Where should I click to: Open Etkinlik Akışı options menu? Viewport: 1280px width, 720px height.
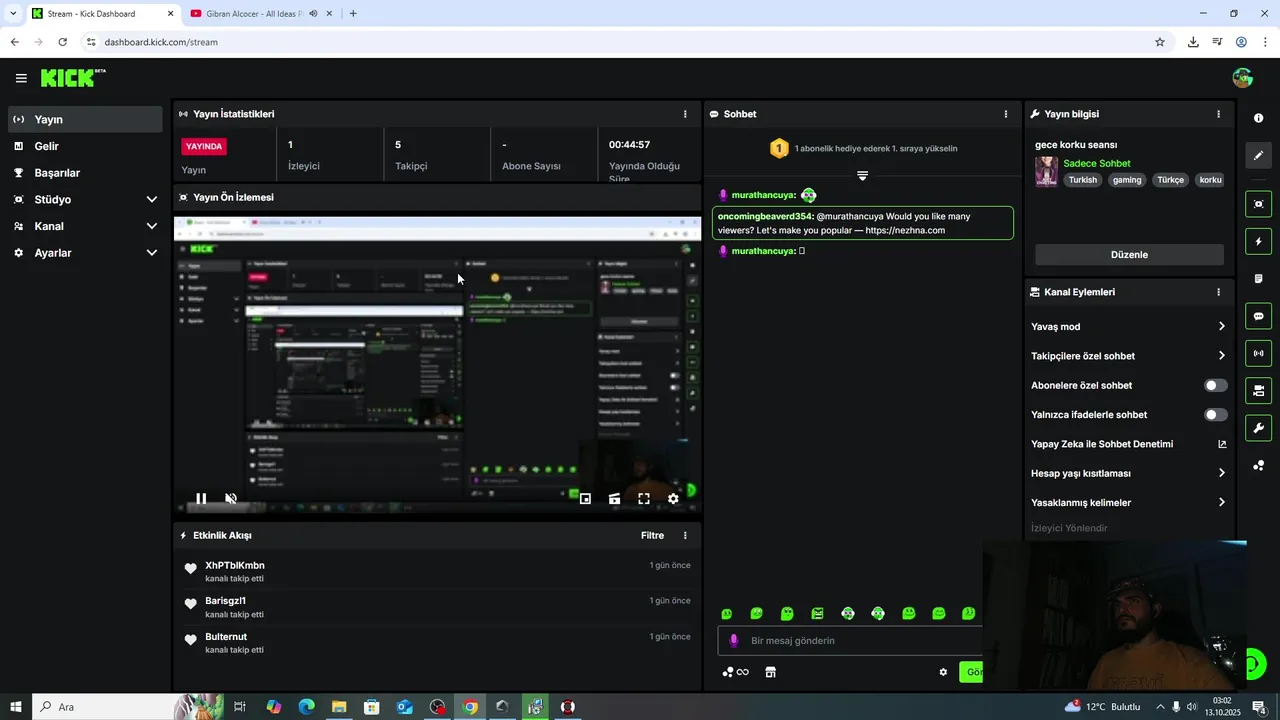pyautogui.click(x=685, y=535)
